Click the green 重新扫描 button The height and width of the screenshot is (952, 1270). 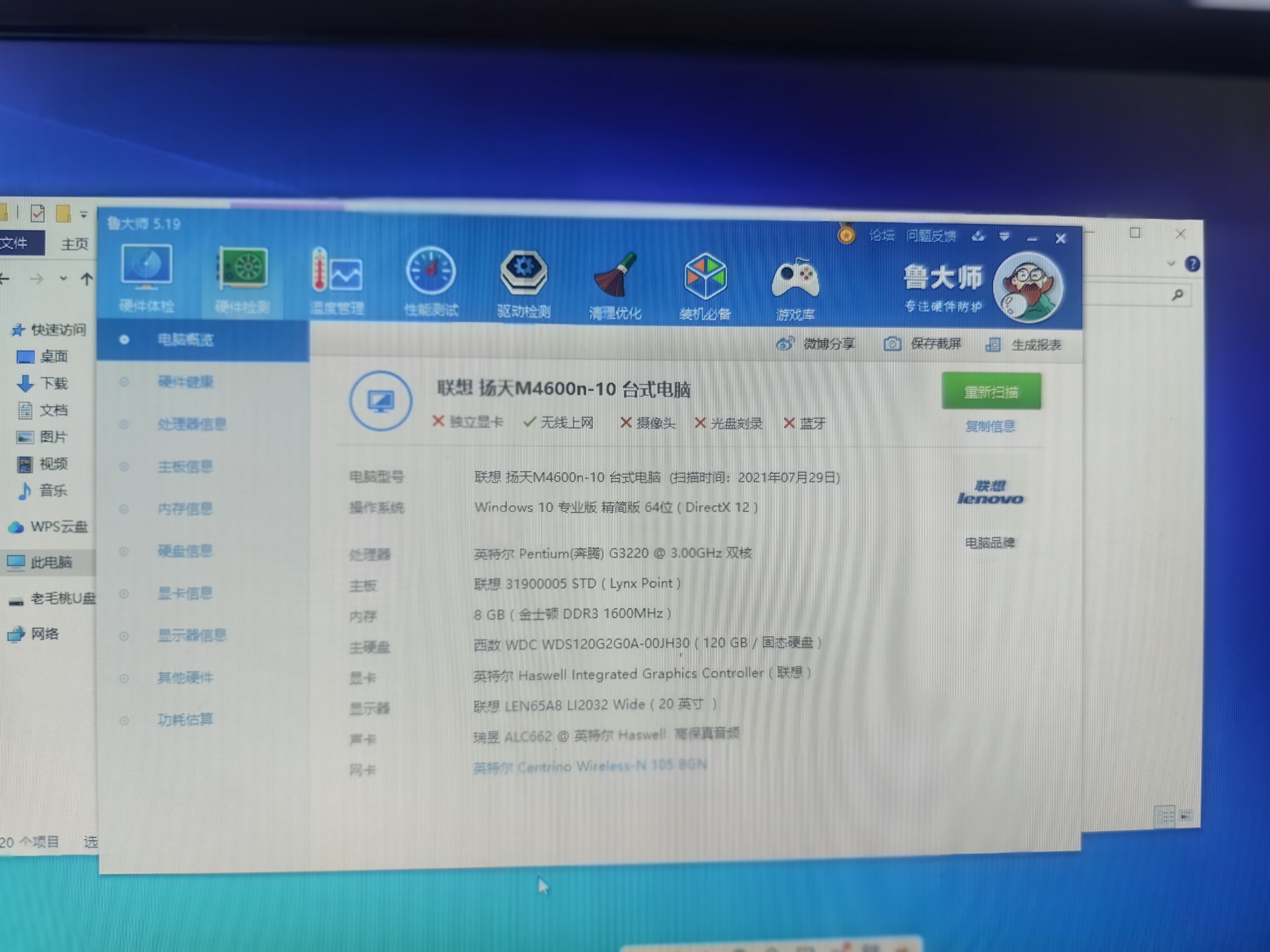pyautogui.click(x=991, y=392)
